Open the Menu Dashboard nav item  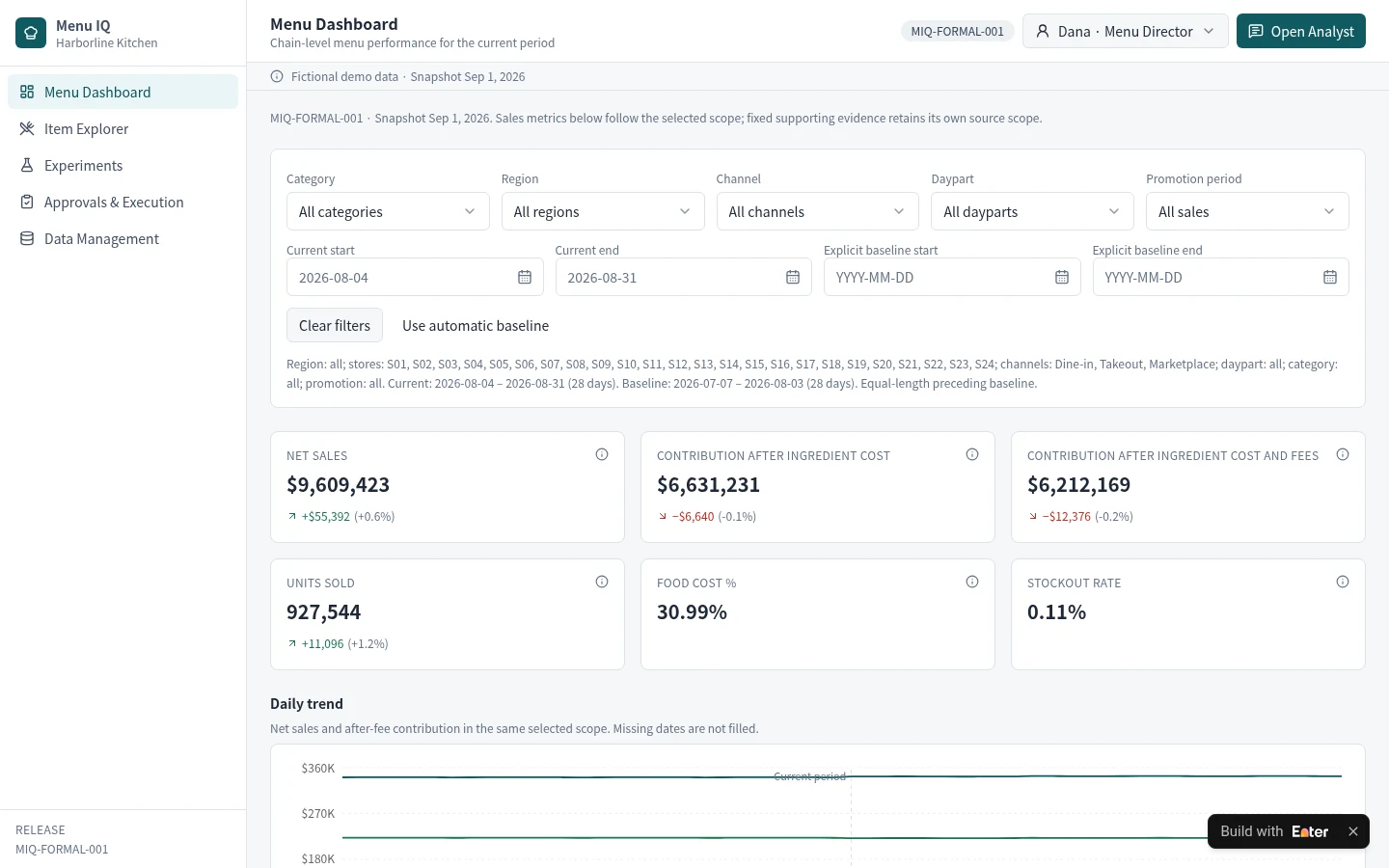coord(123,92)
